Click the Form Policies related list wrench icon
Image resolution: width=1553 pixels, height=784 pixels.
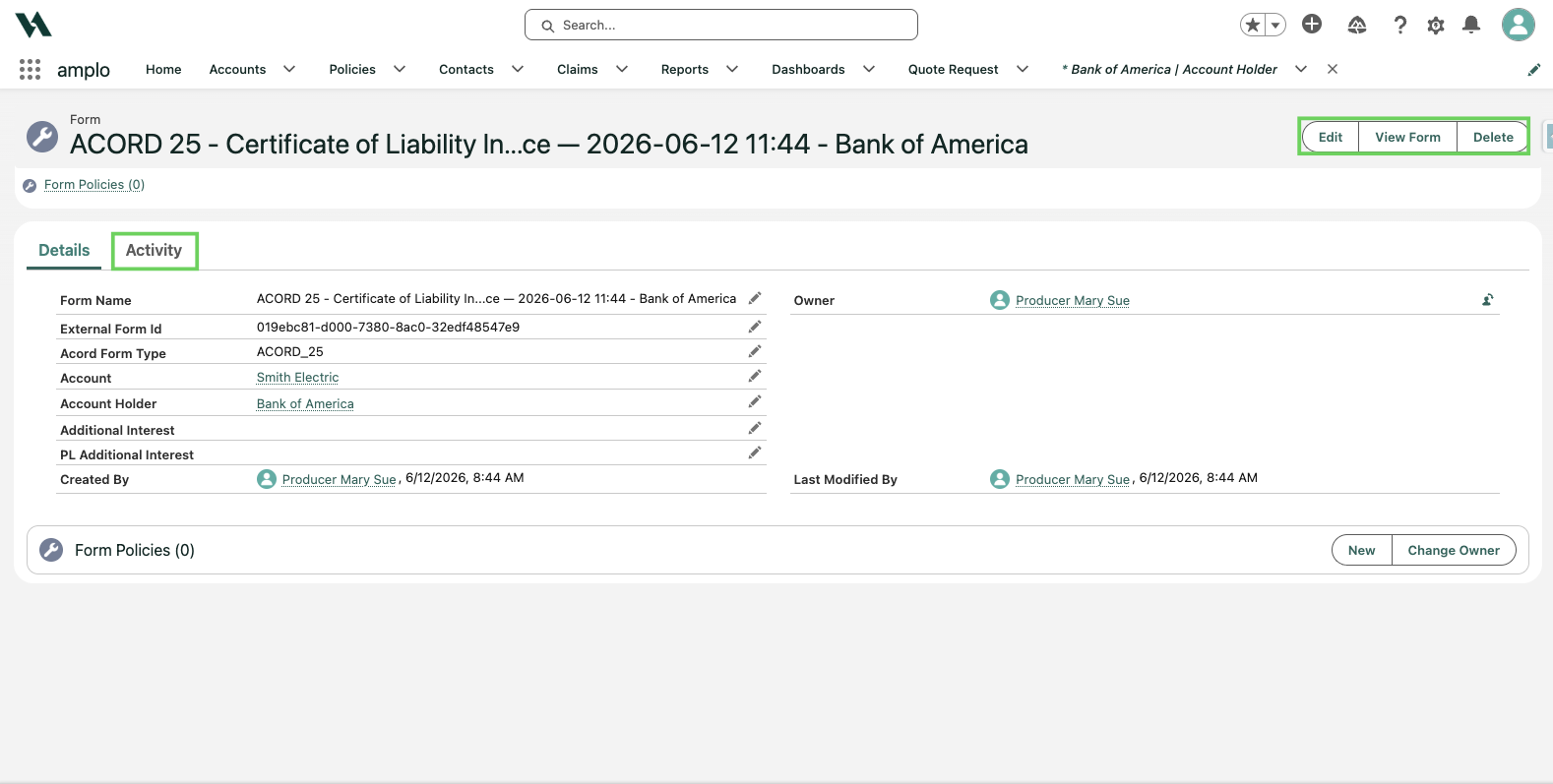click(x=51, y=550)
